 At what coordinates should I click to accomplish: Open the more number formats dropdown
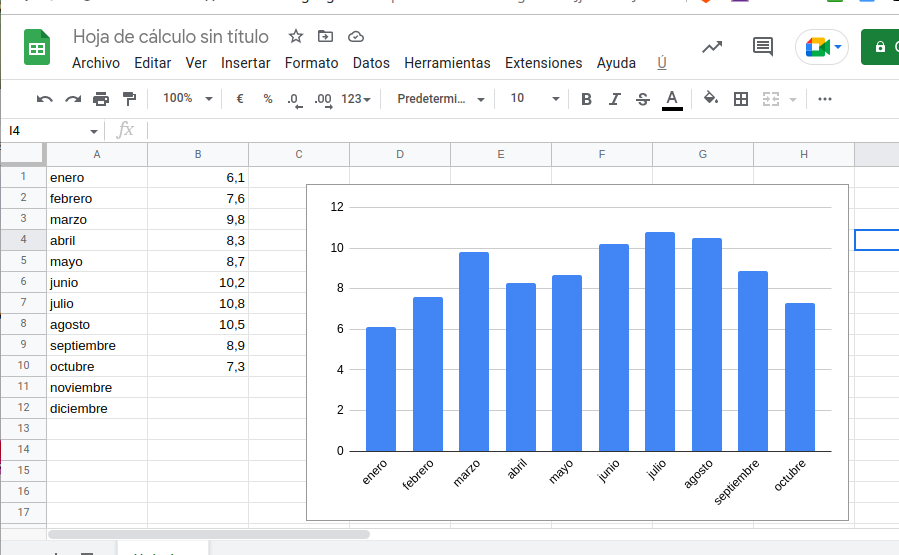356,99
